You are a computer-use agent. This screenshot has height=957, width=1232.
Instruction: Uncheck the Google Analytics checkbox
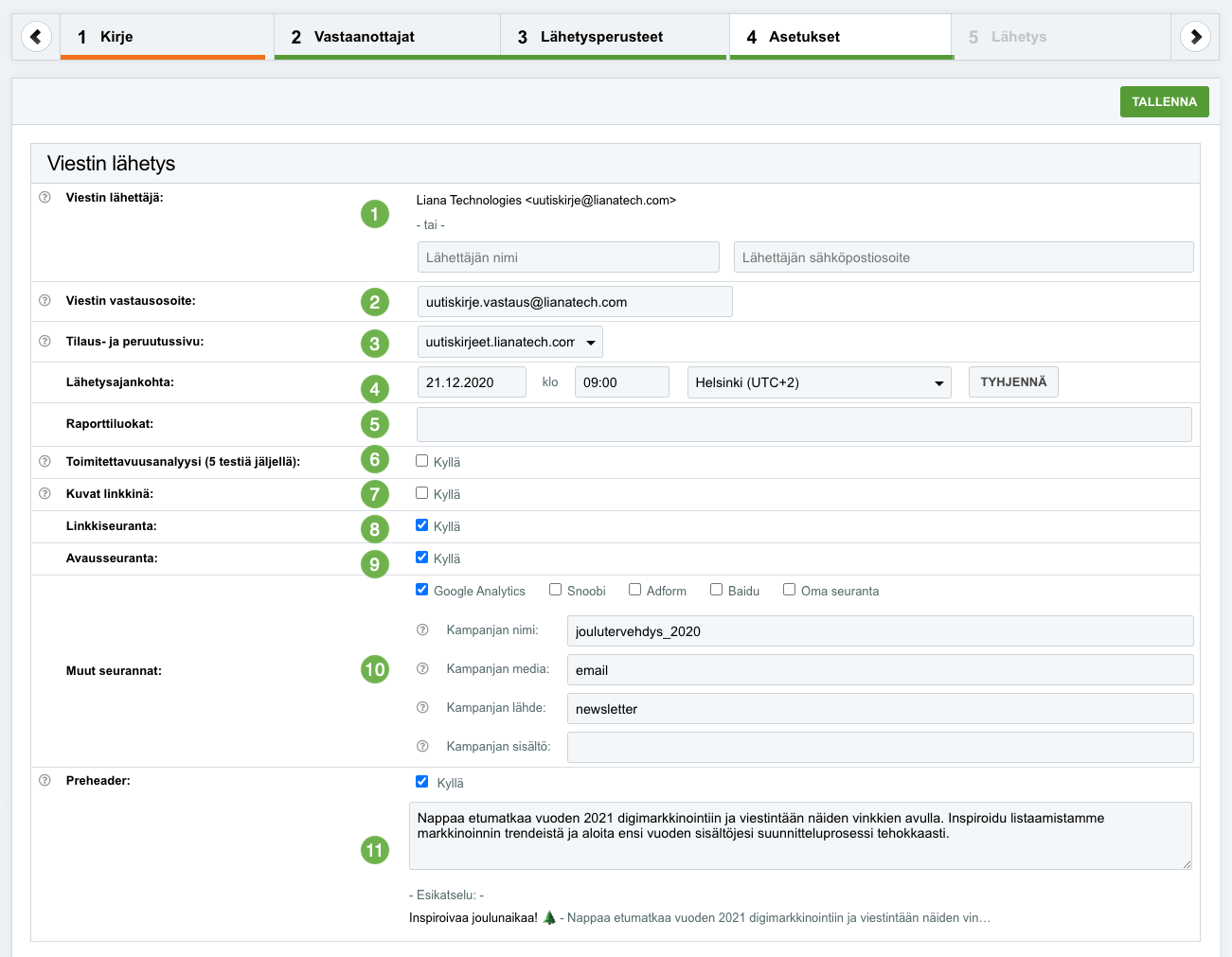coord(422,590)
